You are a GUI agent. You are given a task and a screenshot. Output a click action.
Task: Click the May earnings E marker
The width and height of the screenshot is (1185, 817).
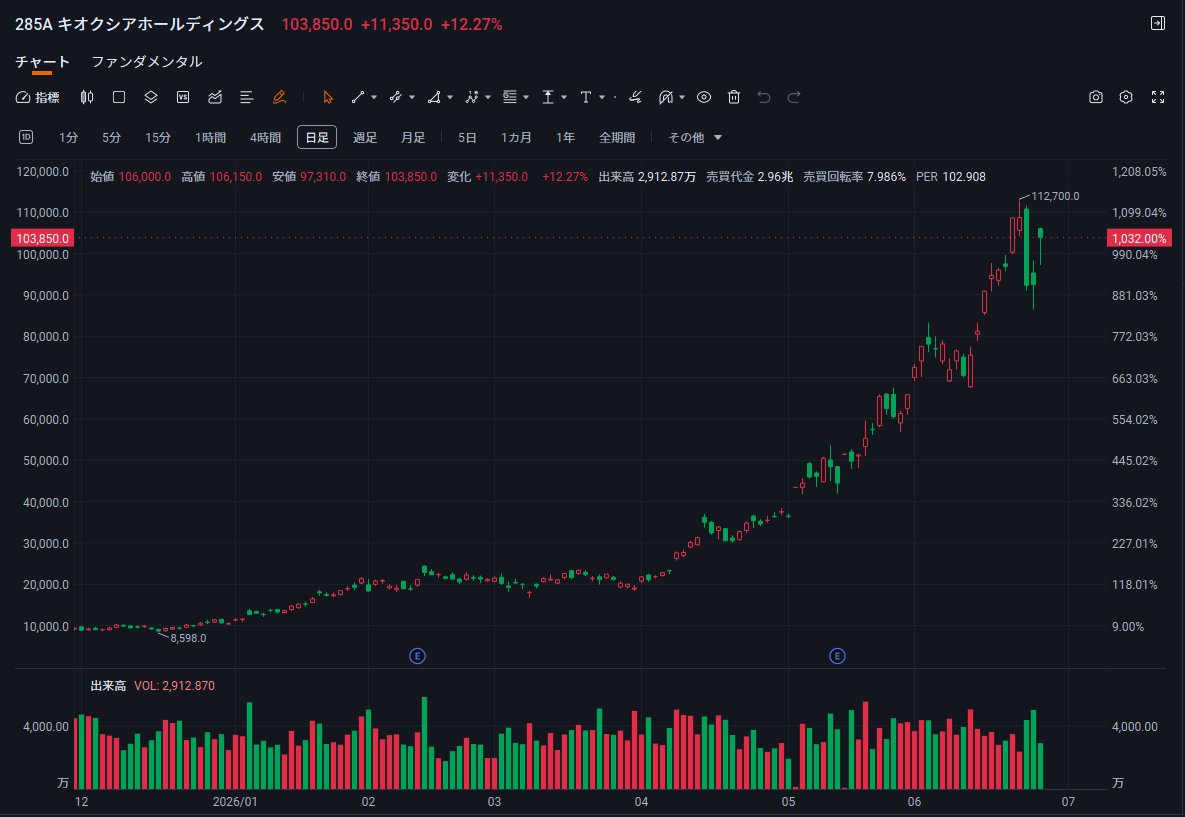[837, 656]
